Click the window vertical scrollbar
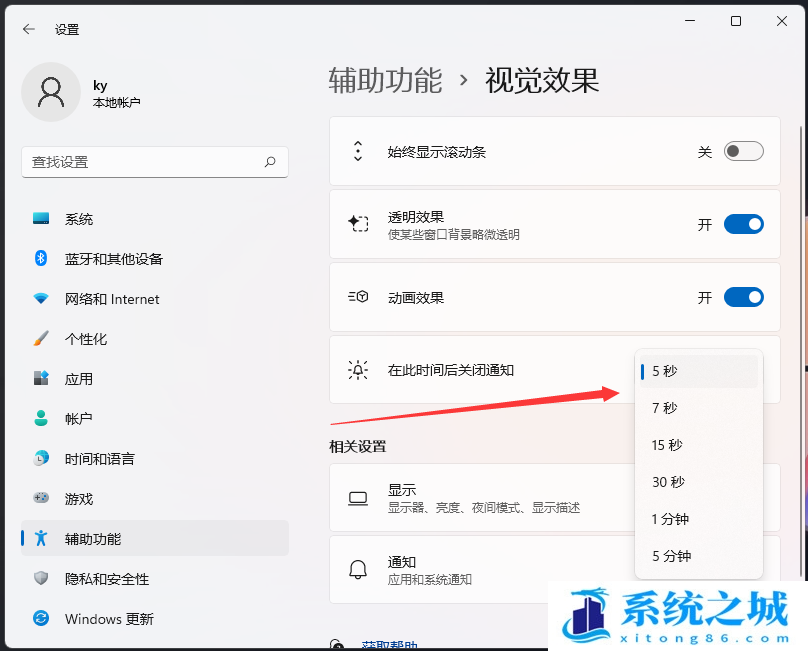This screenshot has height=651, width=808. coord(801,350)
